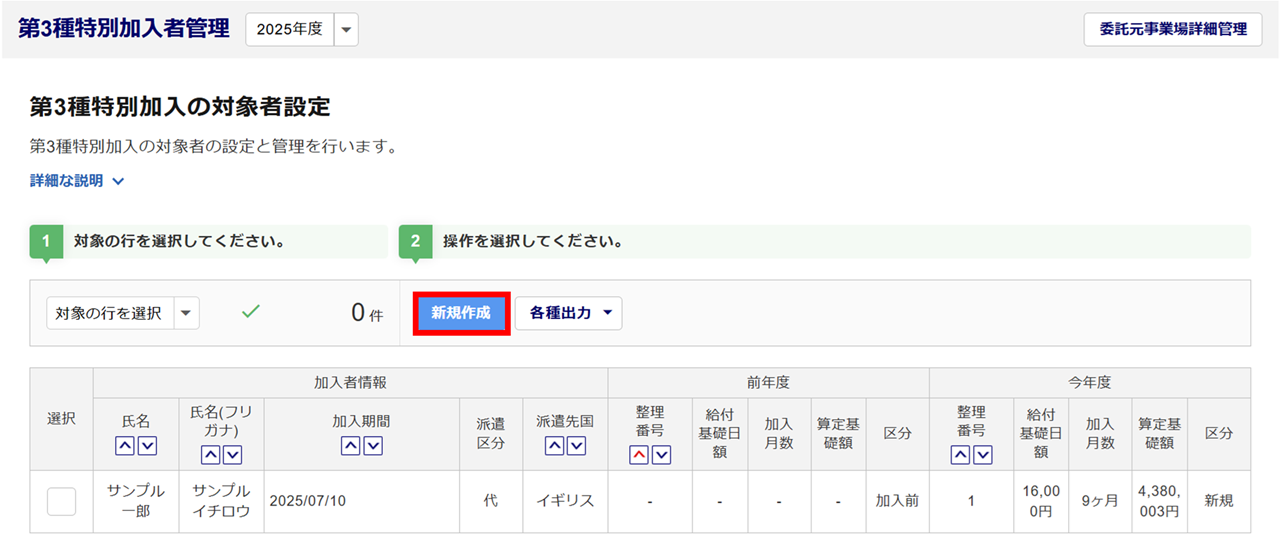
Task: Sort 派遣先国 column ascending
Action: pos(554,447)
